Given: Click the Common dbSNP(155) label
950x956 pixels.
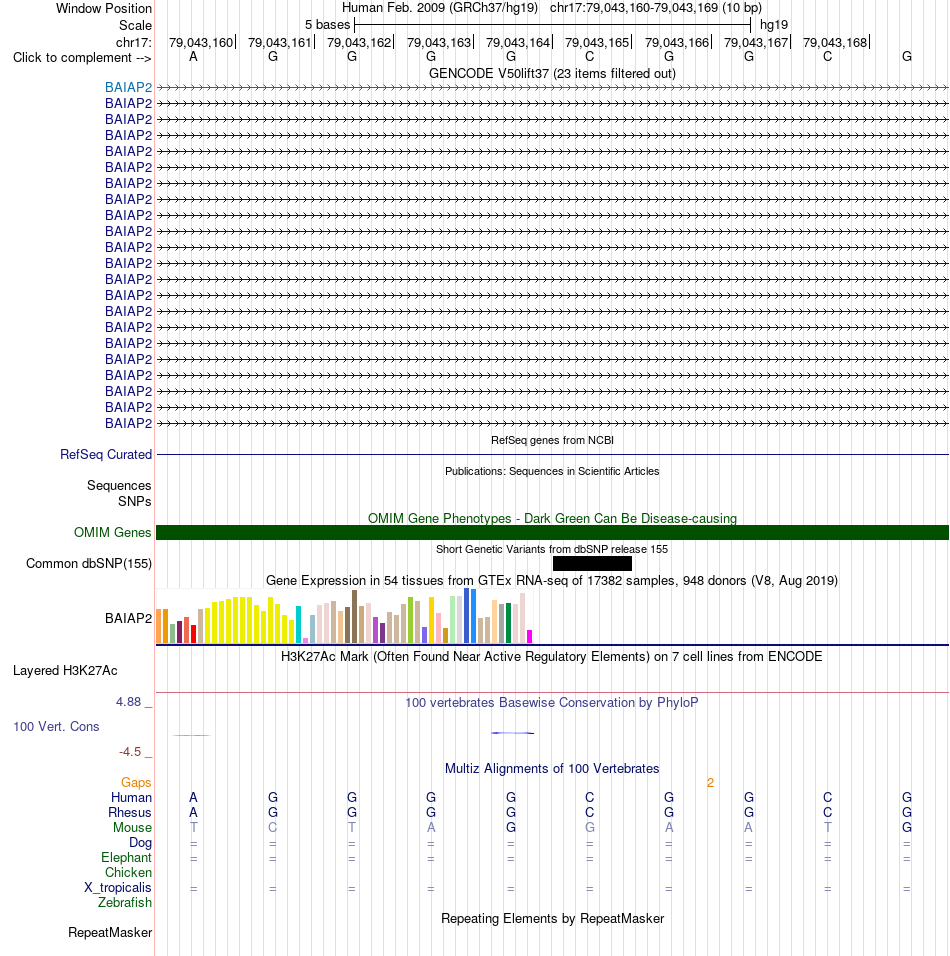Looking at the screenshot, I should click(88, 563).
